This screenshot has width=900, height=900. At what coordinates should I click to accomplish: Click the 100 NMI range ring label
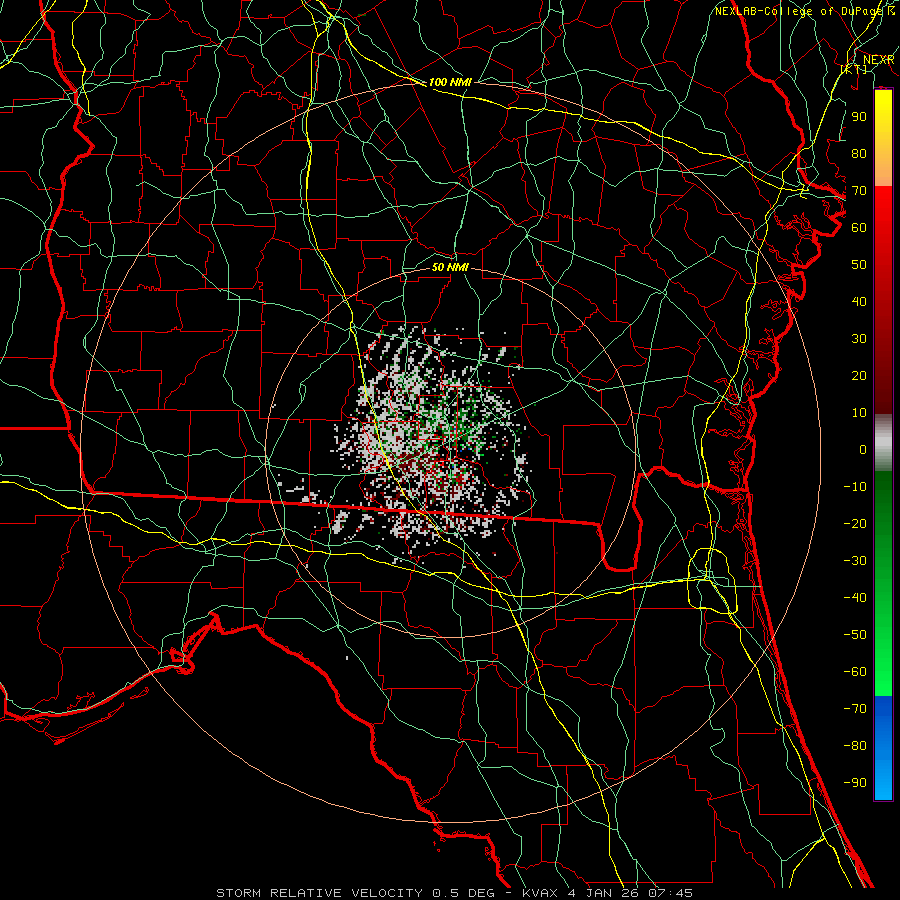coord(450,82)
